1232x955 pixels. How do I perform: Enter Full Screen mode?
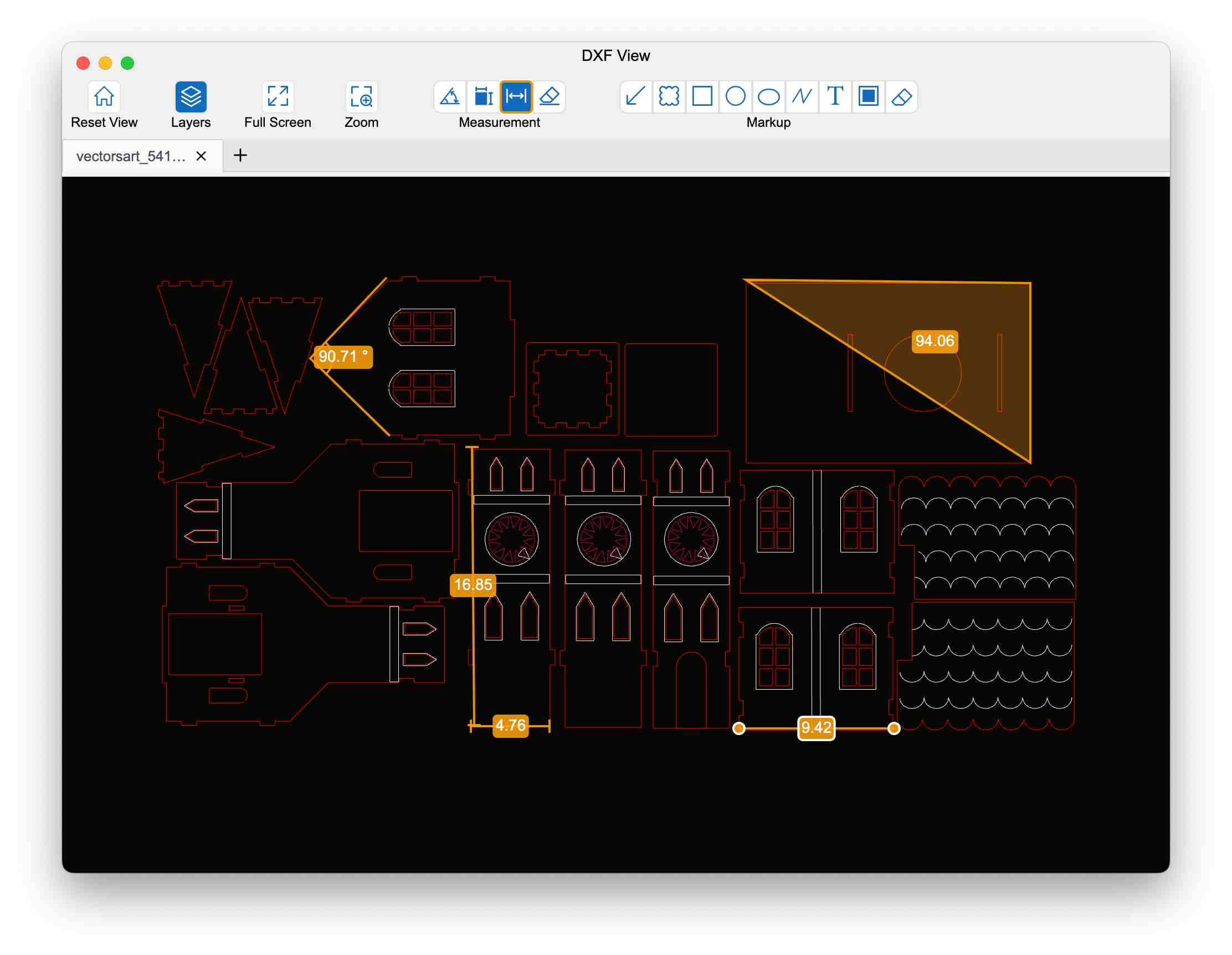pos(278,96)
